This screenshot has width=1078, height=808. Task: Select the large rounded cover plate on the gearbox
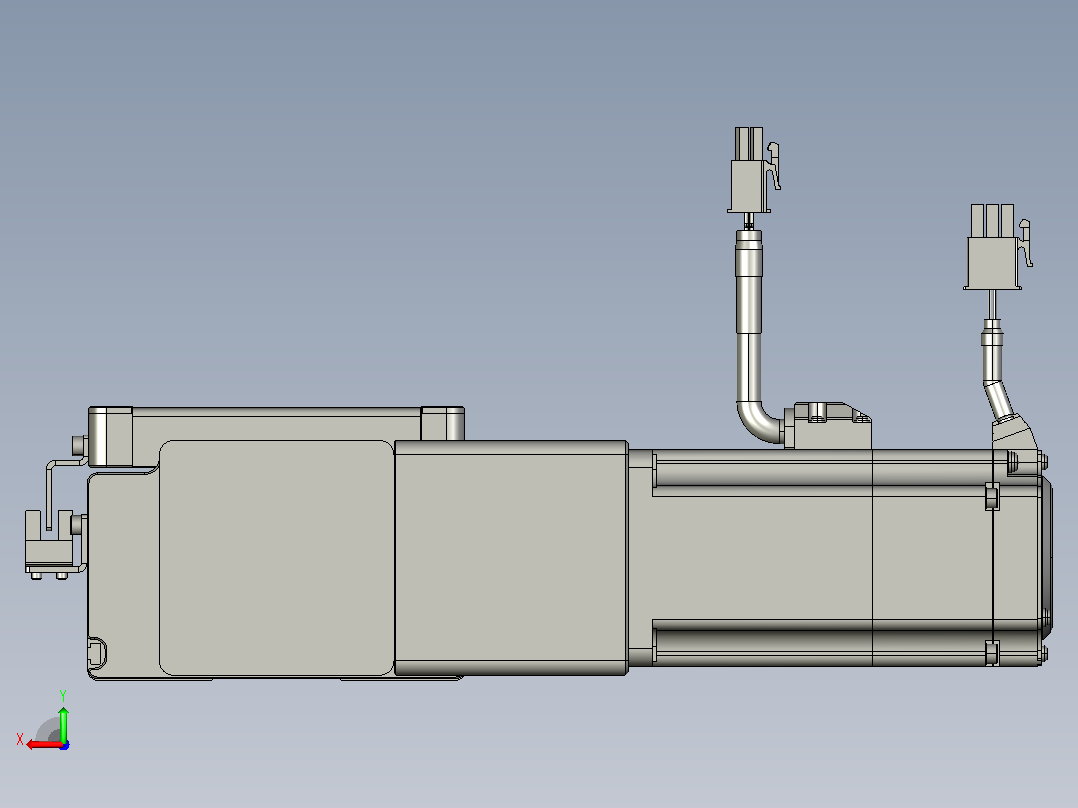point(276,558)
